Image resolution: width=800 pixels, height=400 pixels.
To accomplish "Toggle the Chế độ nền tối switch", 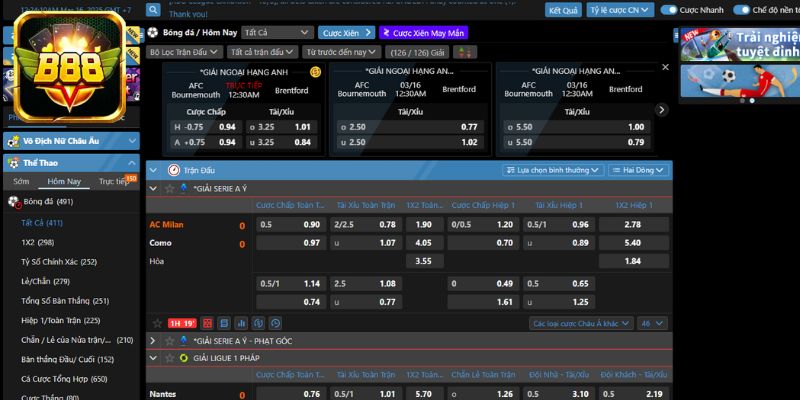I will 741,10.
